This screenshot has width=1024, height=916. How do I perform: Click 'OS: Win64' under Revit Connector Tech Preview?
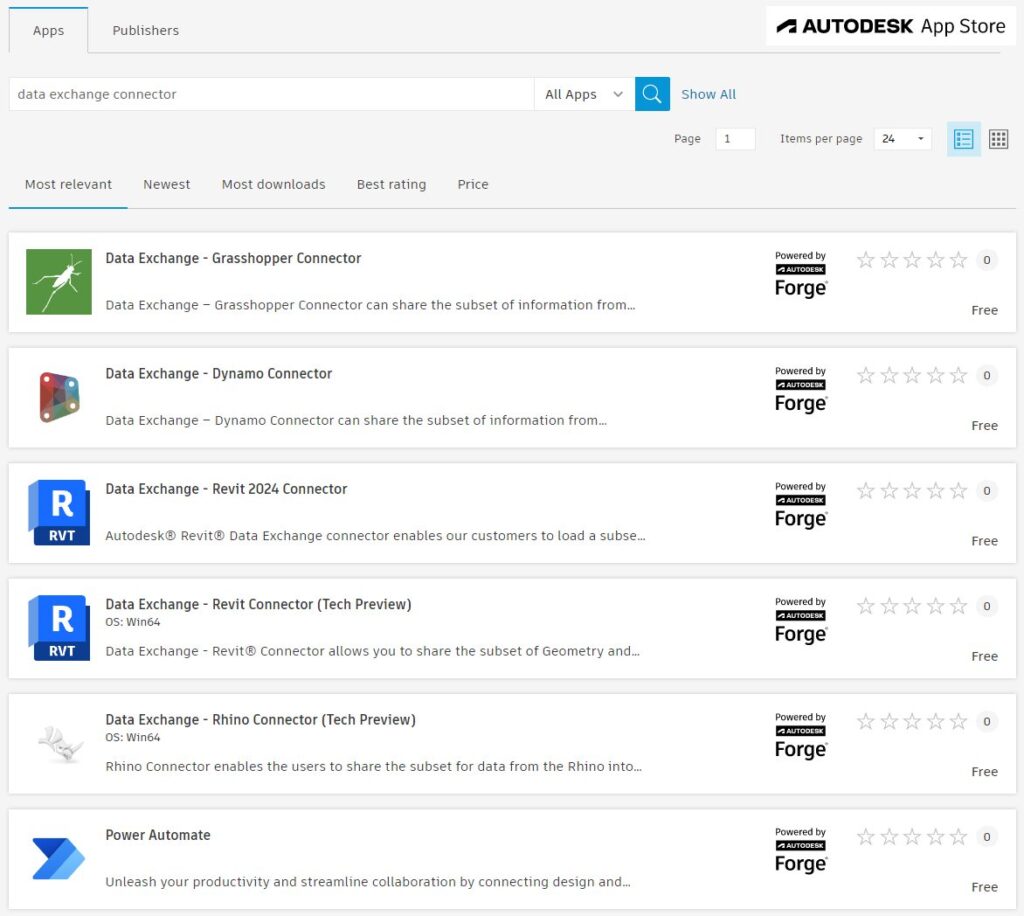point(133,622)
